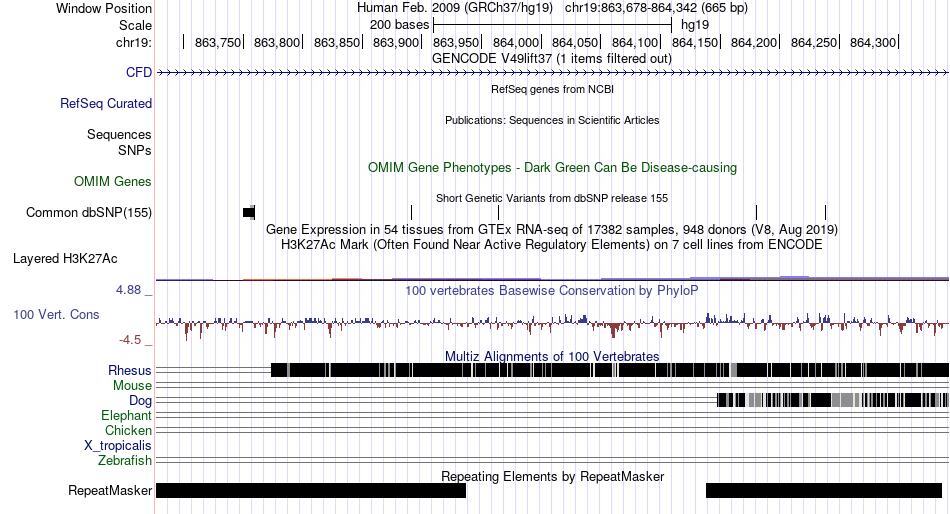Click the hg19 scale label
Screen dimensions: 950x514
pos(695,25)
